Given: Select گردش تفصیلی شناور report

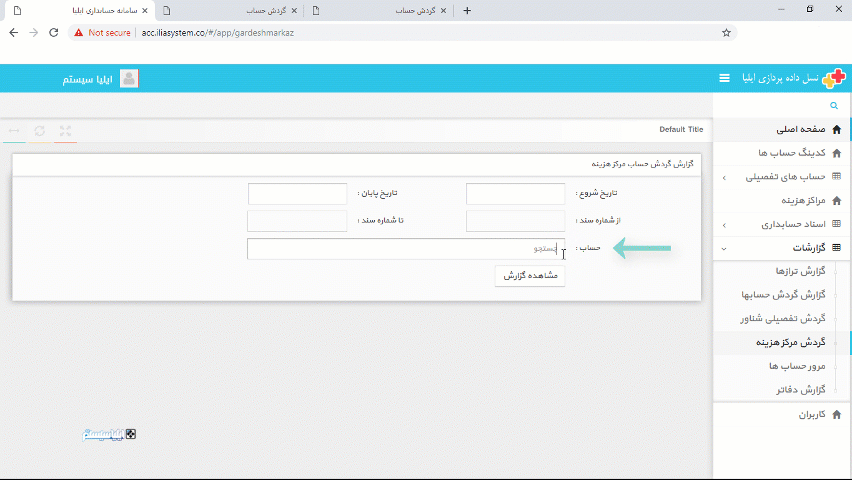Looking at the screenshot, I should [x=783, y=319].
